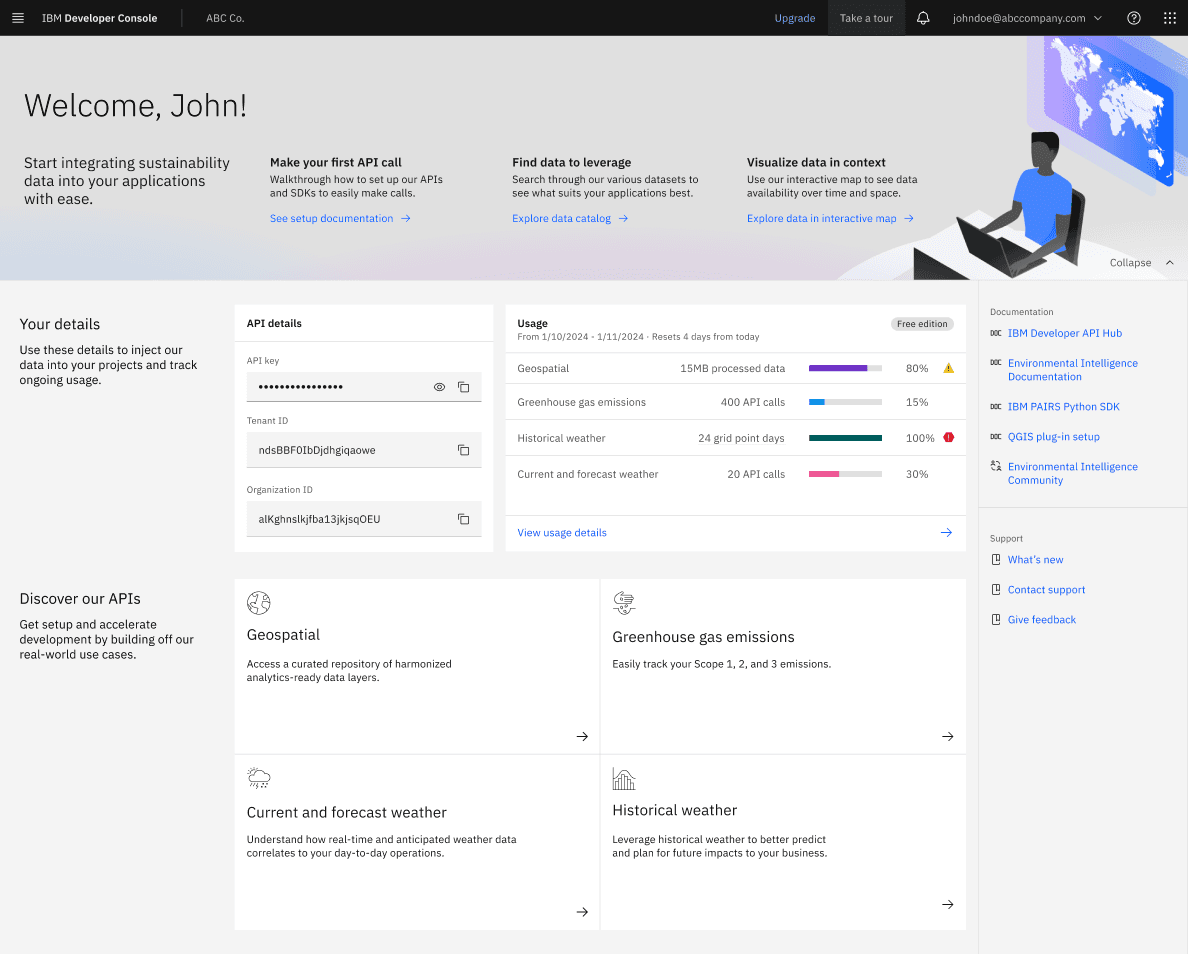
Task: Expand the johndoe@abccompany.com account dropdown
Action: click(x=1027, y=18)
